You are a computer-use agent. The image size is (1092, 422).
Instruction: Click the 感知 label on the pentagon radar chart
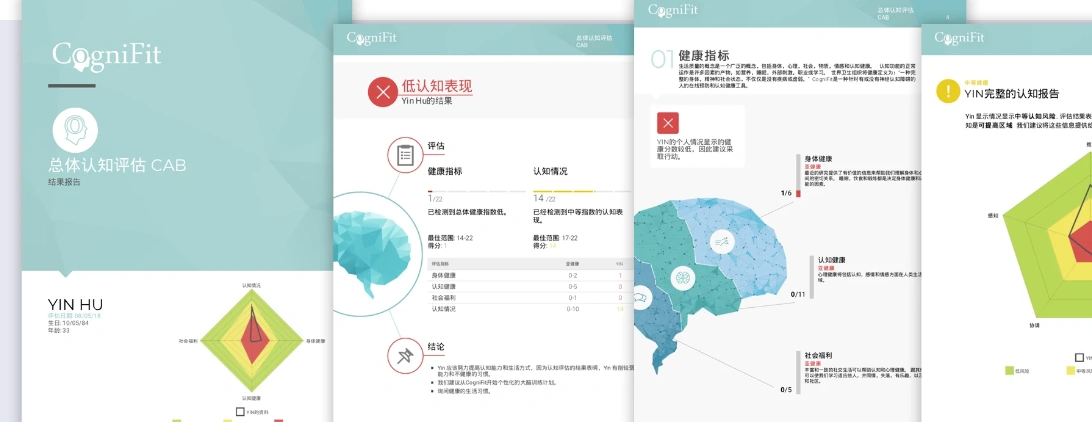[x=993, y=216]
